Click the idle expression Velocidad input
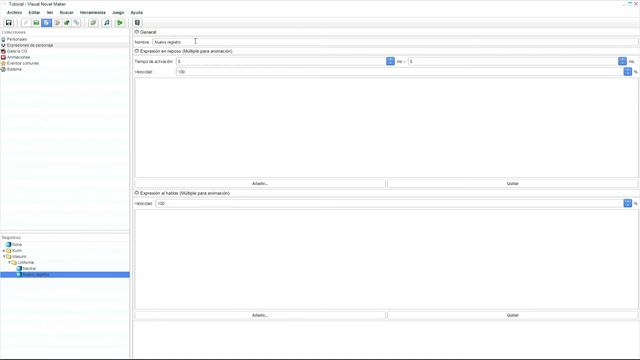The width and height of the screenshot is (640, 360). [400, 72]
